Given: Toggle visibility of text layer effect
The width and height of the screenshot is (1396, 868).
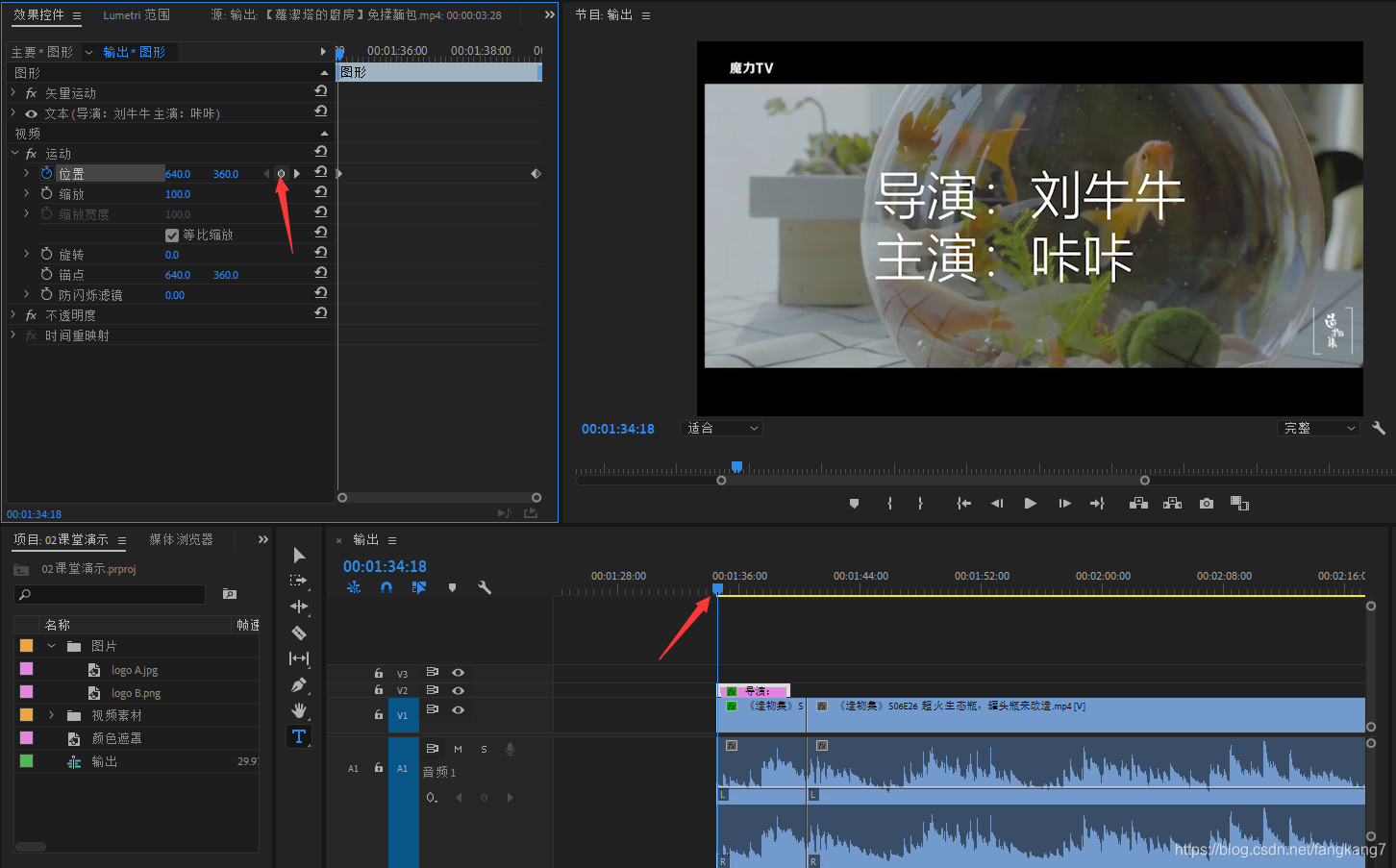Looking at the screenshot, I should pos(31,113).
